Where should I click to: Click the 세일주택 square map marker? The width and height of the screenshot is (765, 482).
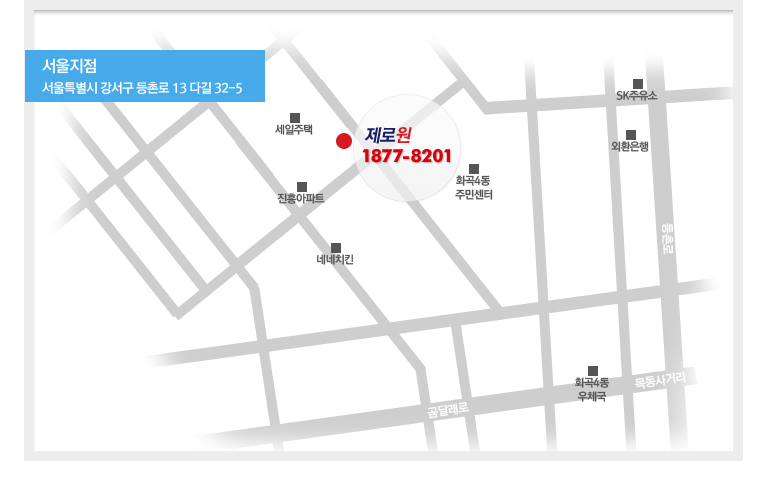pyautogui.click(x=294, y=117)
